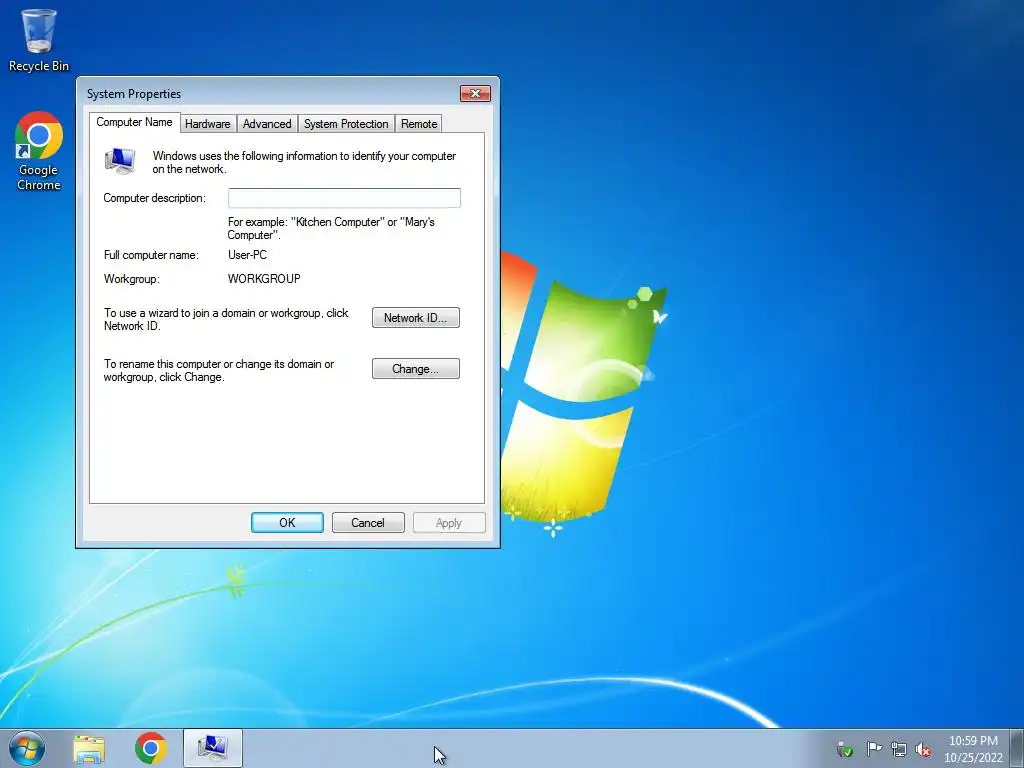Open the Remote tab

point(419,123)
